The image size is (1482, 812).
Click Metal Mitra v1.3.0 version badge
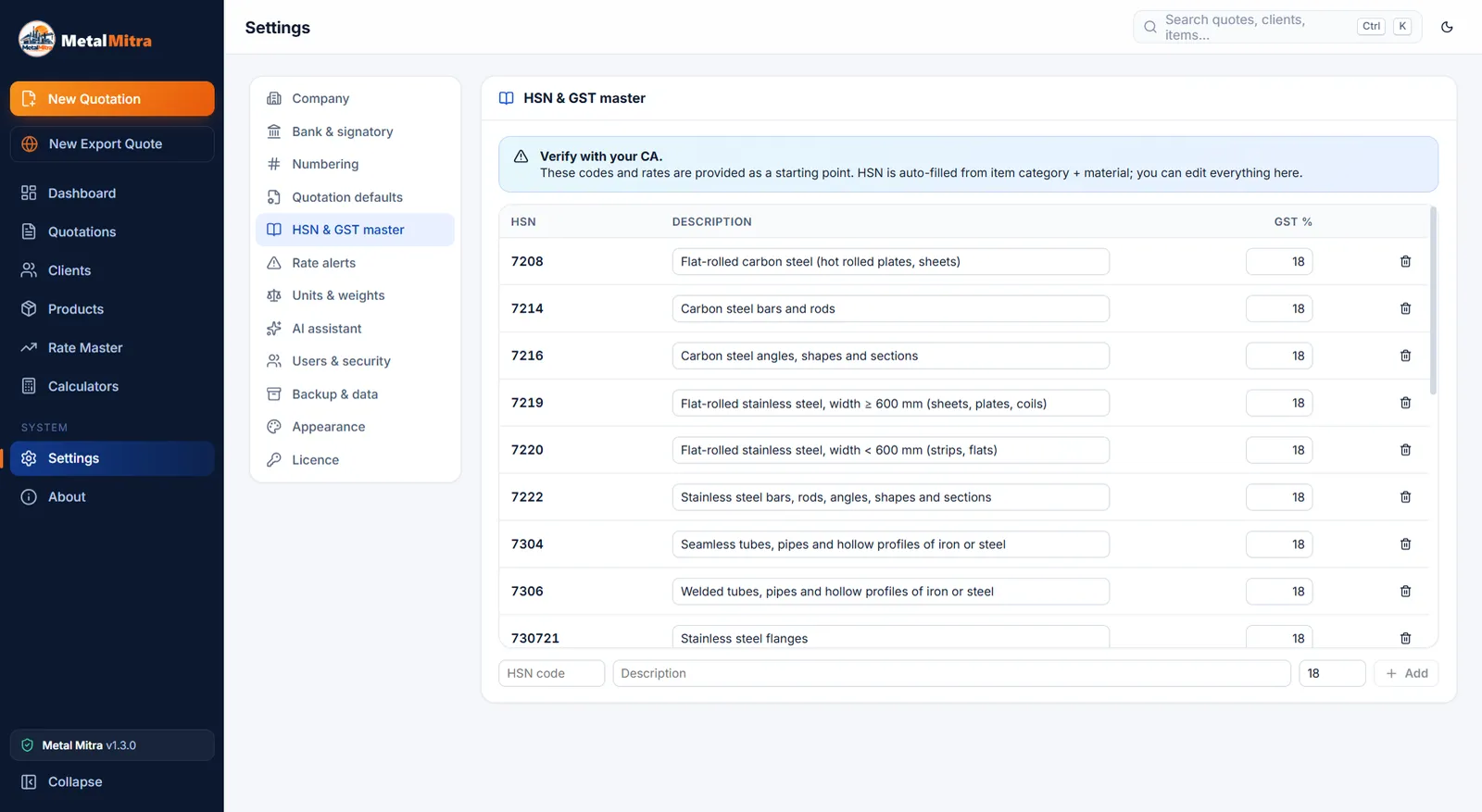(112, 745)
